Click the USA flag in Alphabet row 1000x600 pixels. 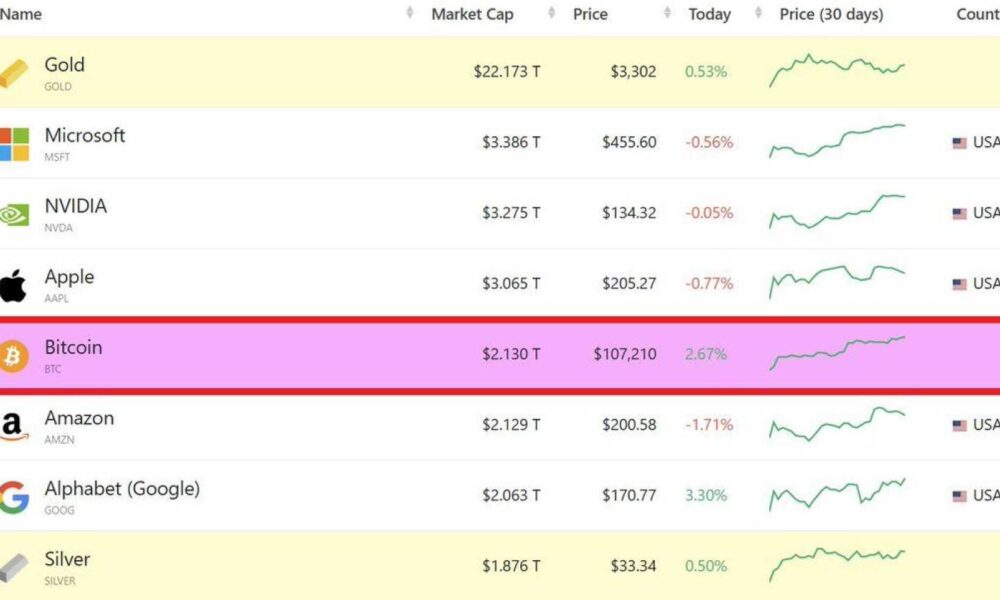coord(959,496)
